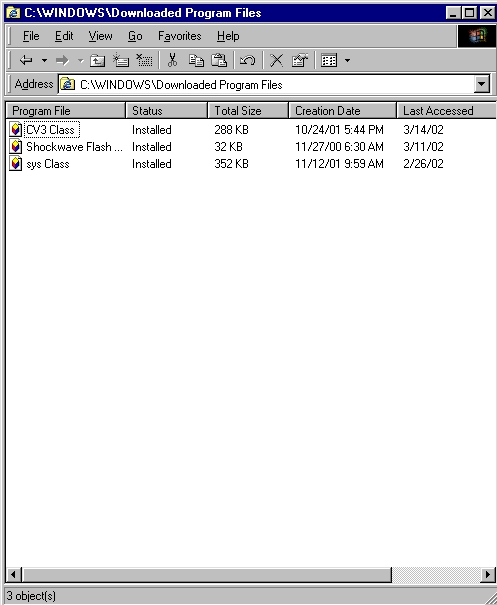Open the Forward history dropdown arrow
Viewport: 497px width, 605px height.
[x=80, y=60]
